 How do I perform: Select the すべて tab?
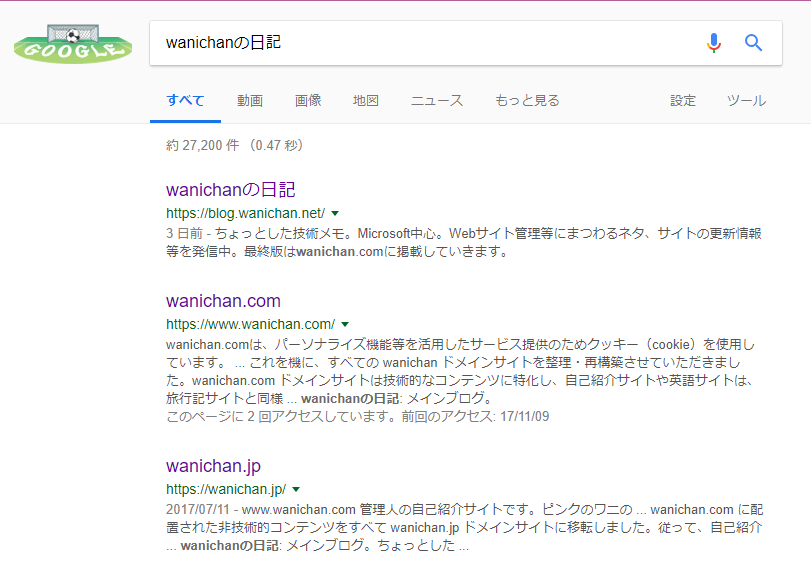click(x=185, y=100)
